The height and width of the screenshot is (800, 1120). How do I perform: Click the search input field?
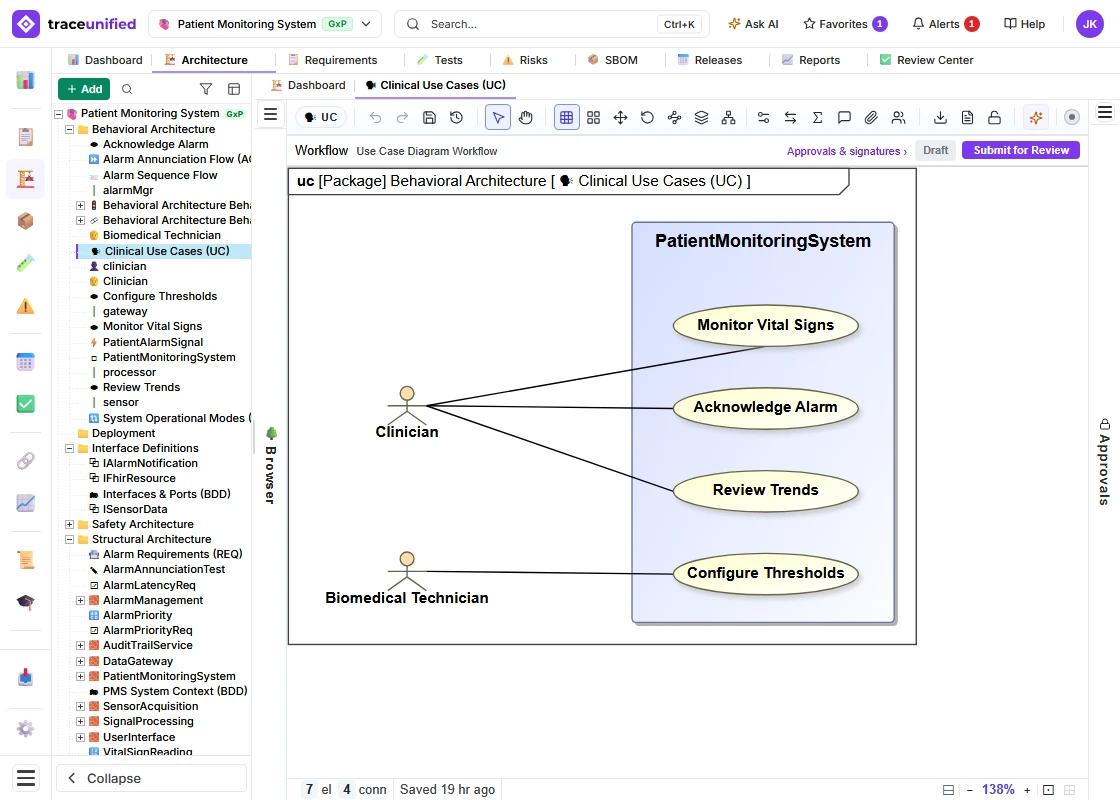pos(551,24)
